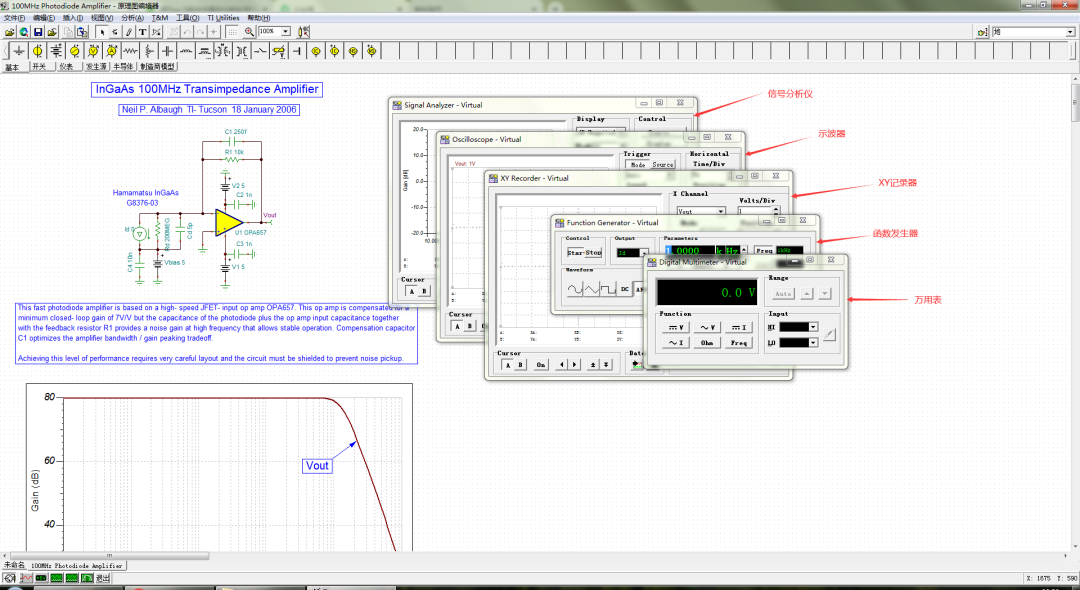
Task: Open the HI input dropdown on Multimeter
Action: coord(813,328)
